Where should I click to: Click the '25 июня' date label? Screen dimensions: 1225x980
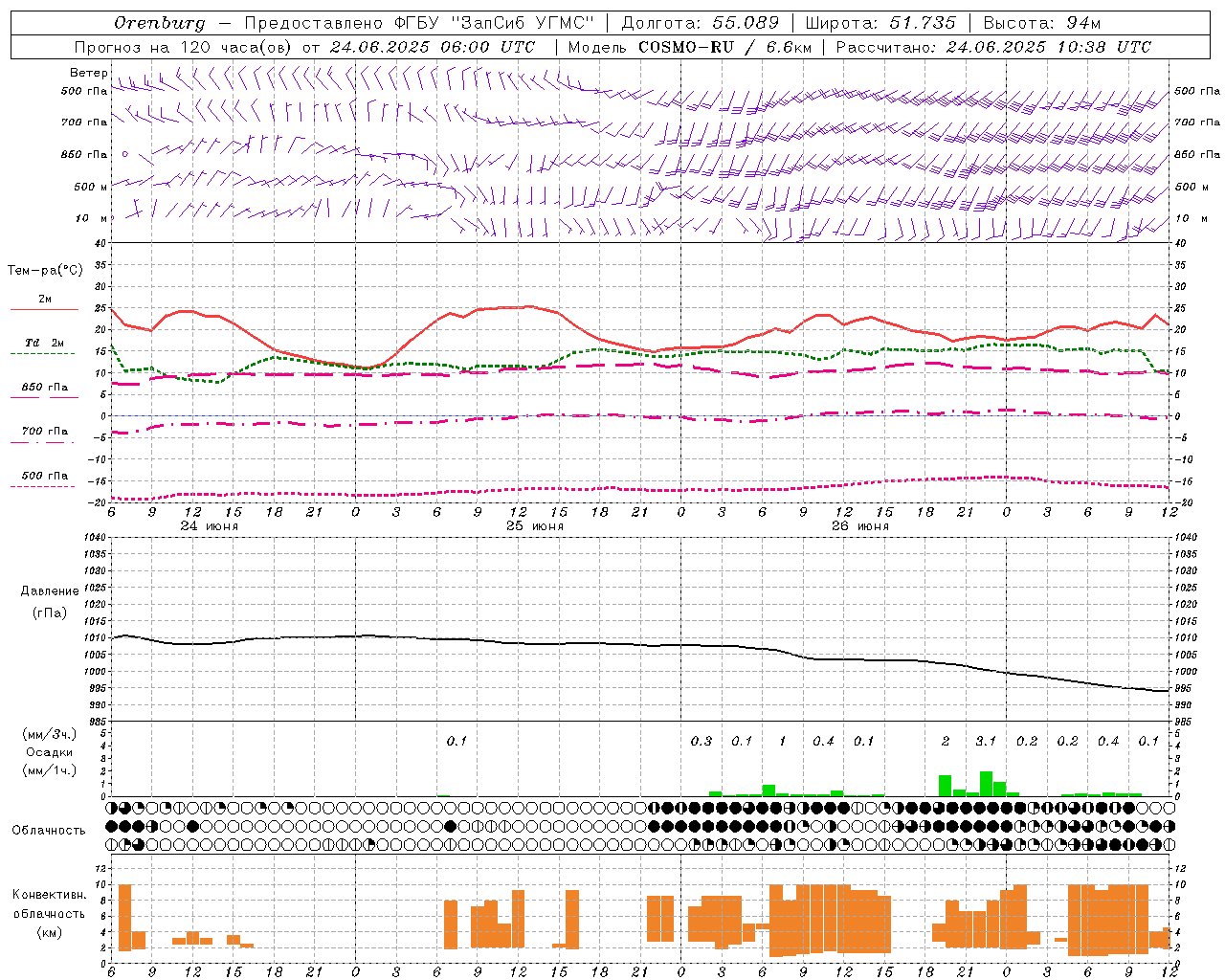click(x=534, y=526)
